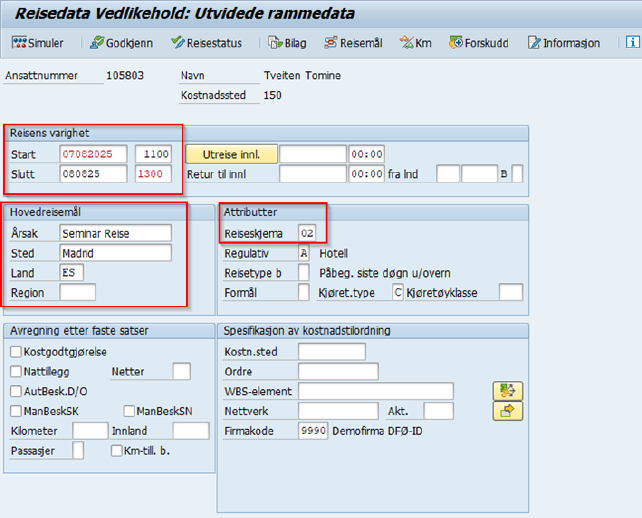This screenshot has width=642, height=518.
Task: Click the Start date field
Action: (x=93, y=154)
